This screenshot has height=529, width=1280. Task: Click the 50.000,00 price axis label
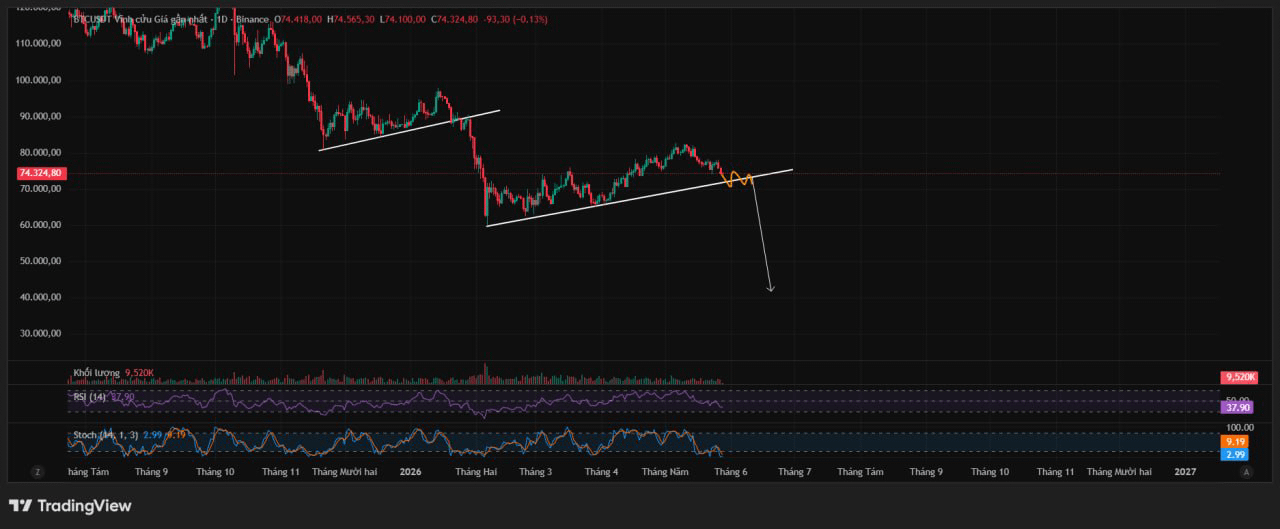40,261
